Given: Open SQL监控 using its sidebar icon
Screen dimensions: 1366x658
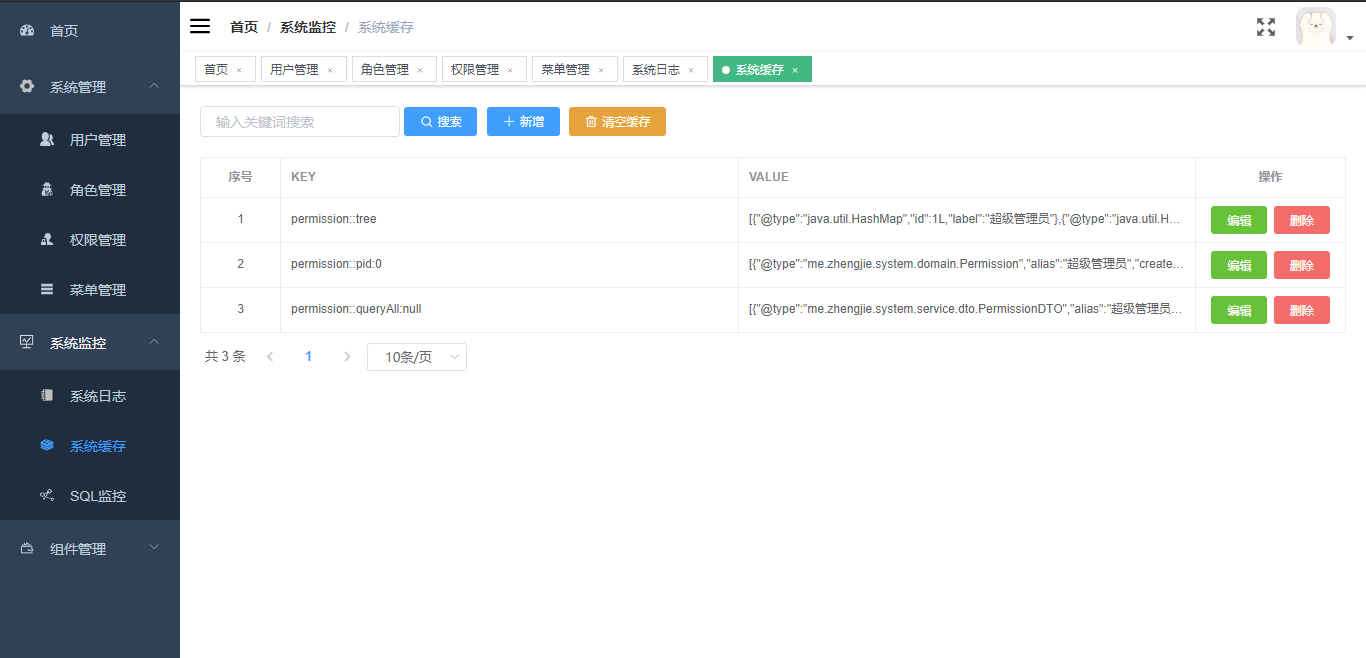Looking at the screenshot, I should [46, 495].
